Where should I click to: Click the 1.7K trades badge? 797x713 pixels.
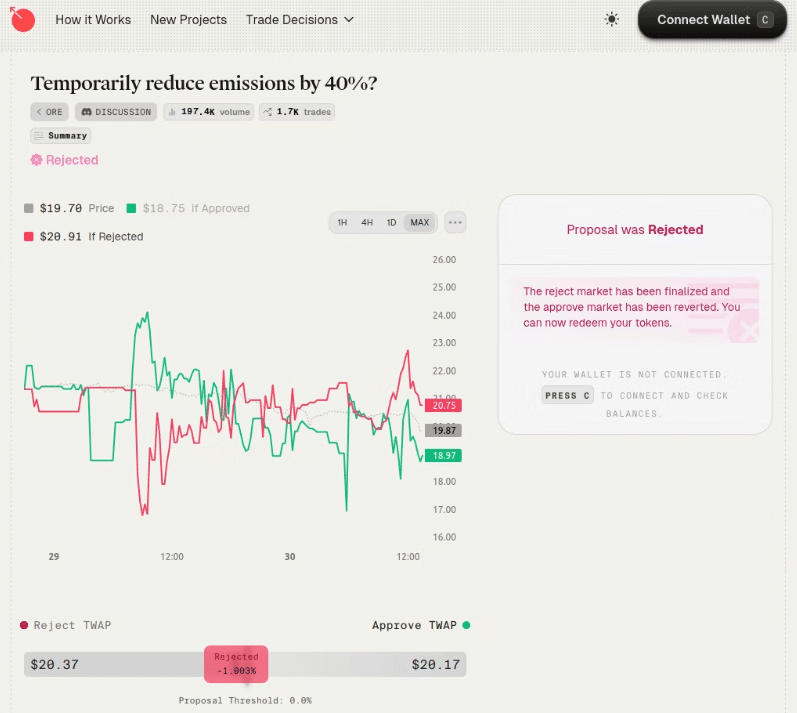[x=297, y=112]
